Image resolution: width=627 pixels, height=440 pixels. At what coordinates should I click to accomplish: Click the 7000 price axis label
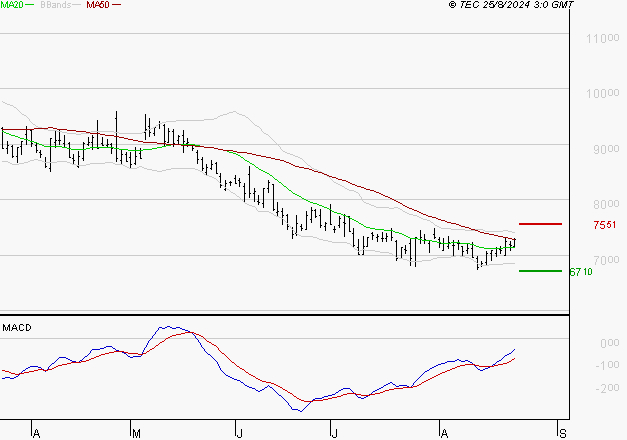(x=606, y=260)
